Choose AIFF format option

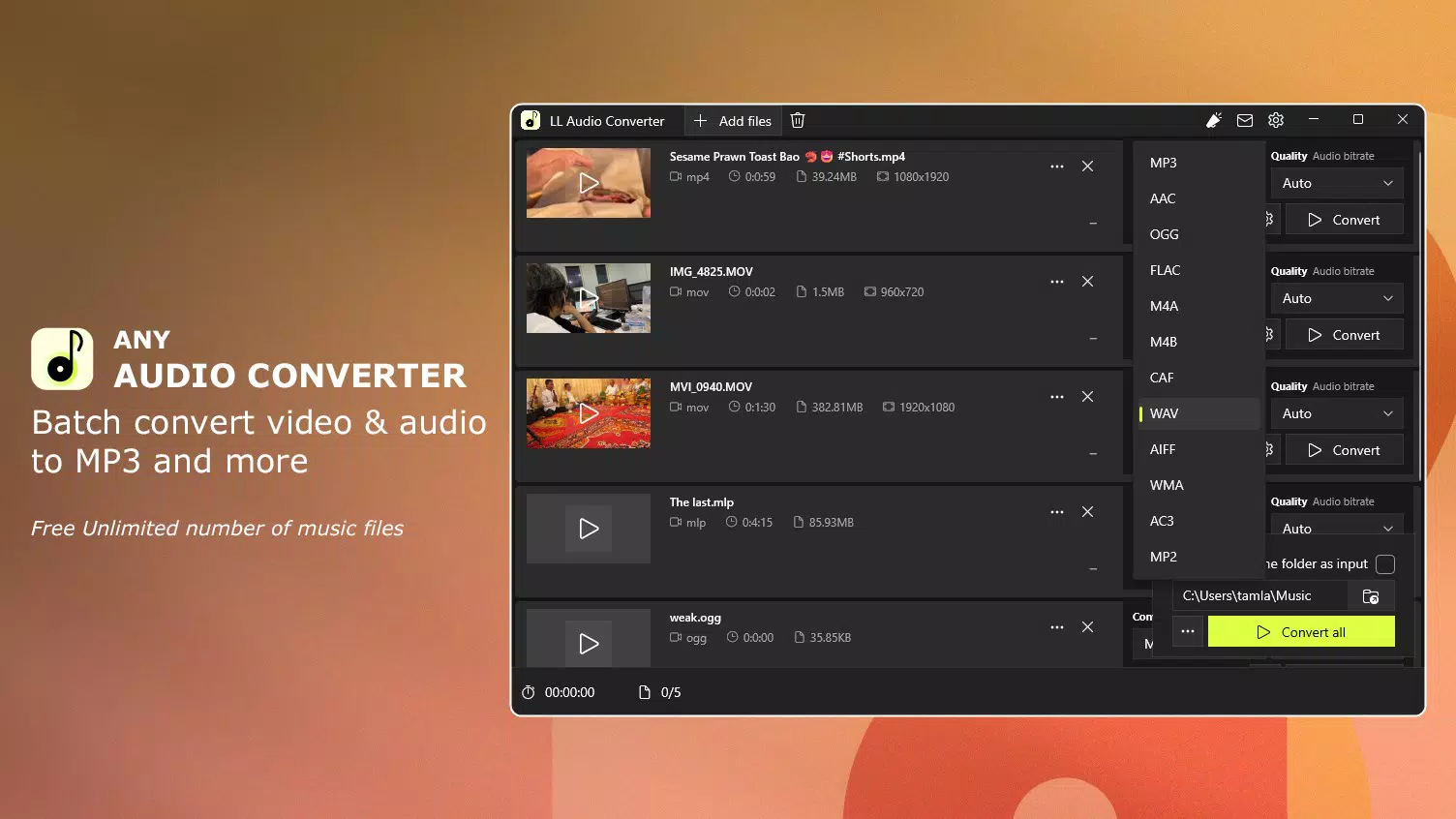(x=1198, y=449)
